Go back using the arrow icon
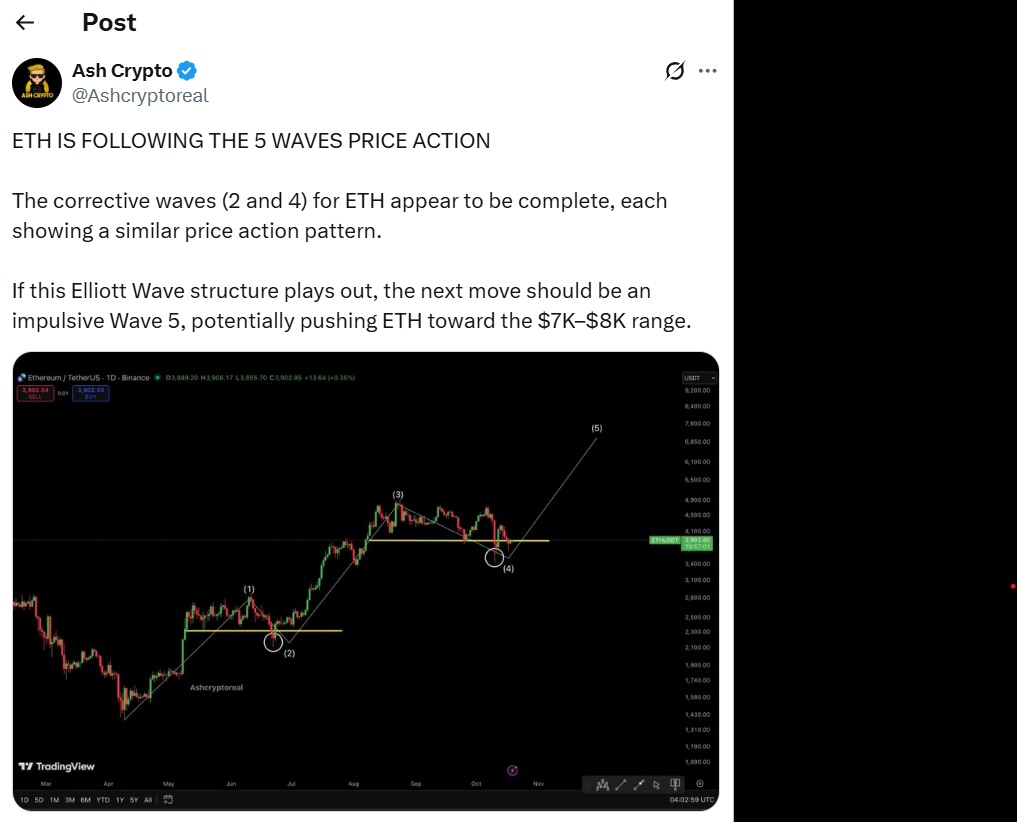This screenshot has width=1017, height=822. [26, 22]
